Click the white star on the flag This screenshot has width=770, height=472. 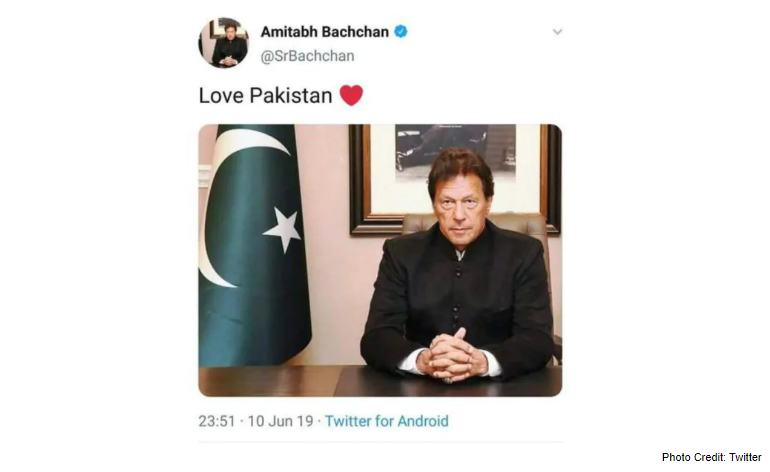tap(282, 228)
